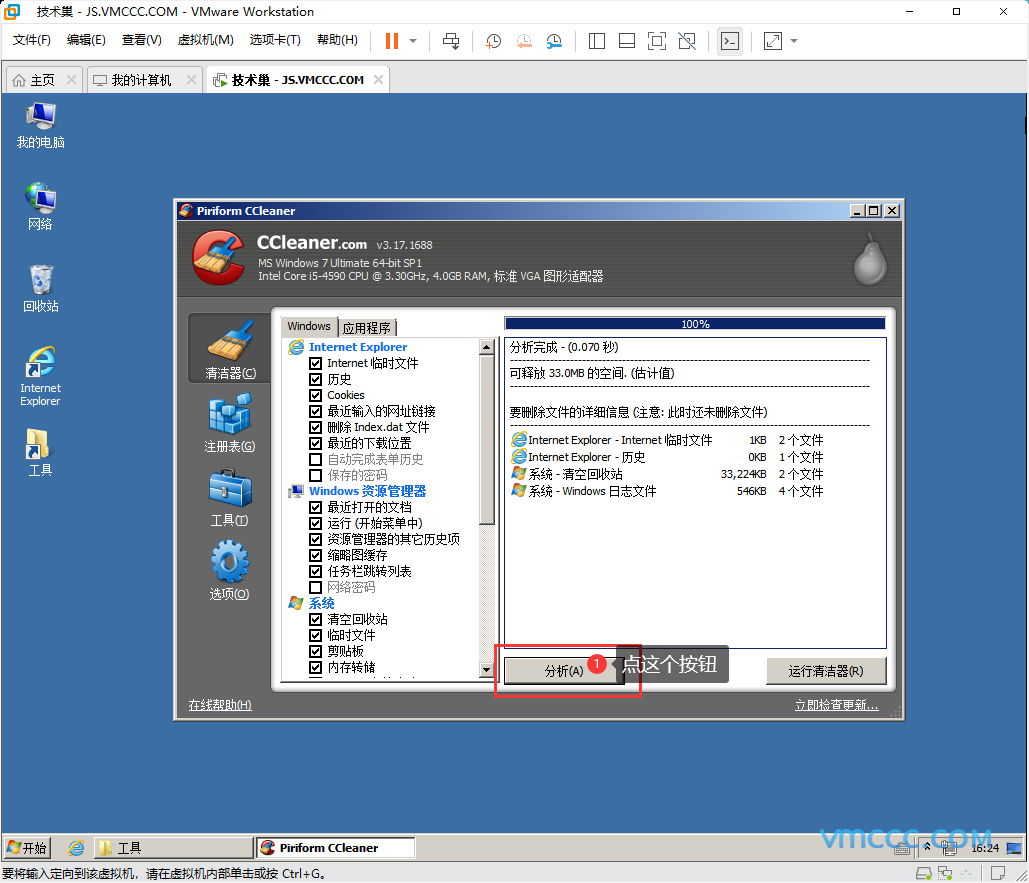This screenshot has width=1029, height=883.
Task: Click the 100% analysis progress bar
Action: [695, 323]
